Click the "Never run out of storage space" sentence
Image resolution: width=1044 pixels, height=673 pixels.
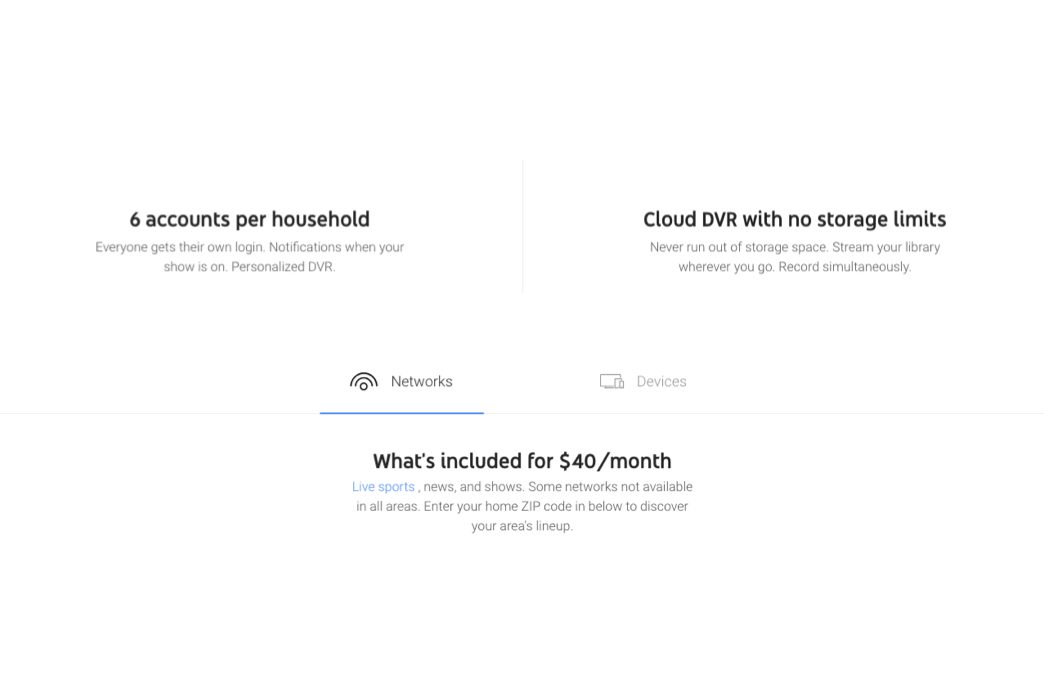click(x=738, y=247)
